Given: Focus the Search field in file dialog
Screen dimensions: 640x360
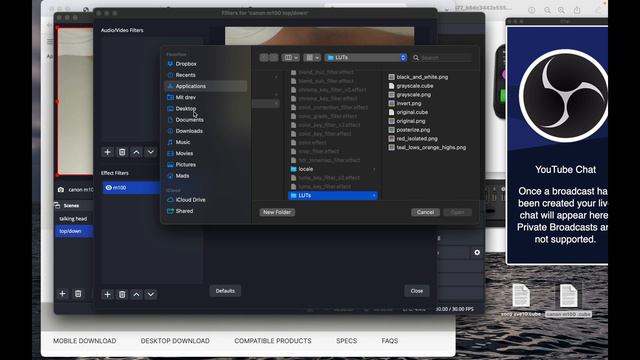Looking at the screenshot, I should point(442,58).
